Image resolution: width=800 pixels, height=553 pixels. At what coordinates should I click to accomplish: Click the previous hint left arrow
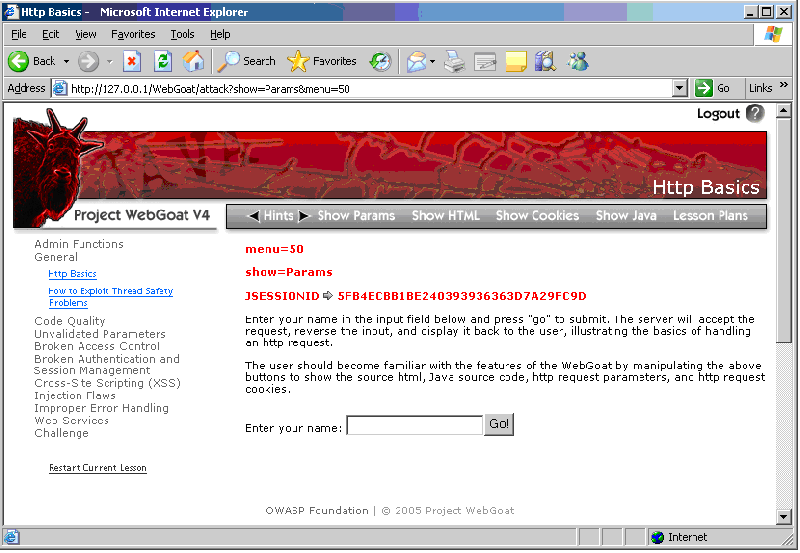[x=253, y=216]
